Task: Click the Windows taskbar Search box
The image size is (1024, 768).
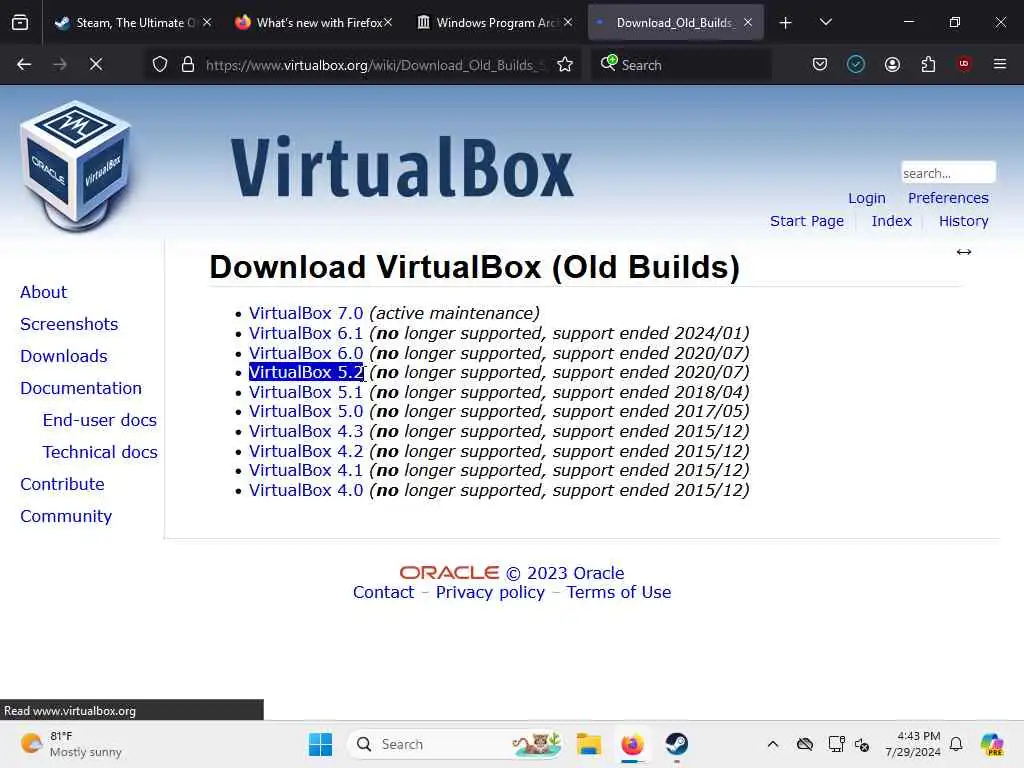Action: tap(456, 744)
